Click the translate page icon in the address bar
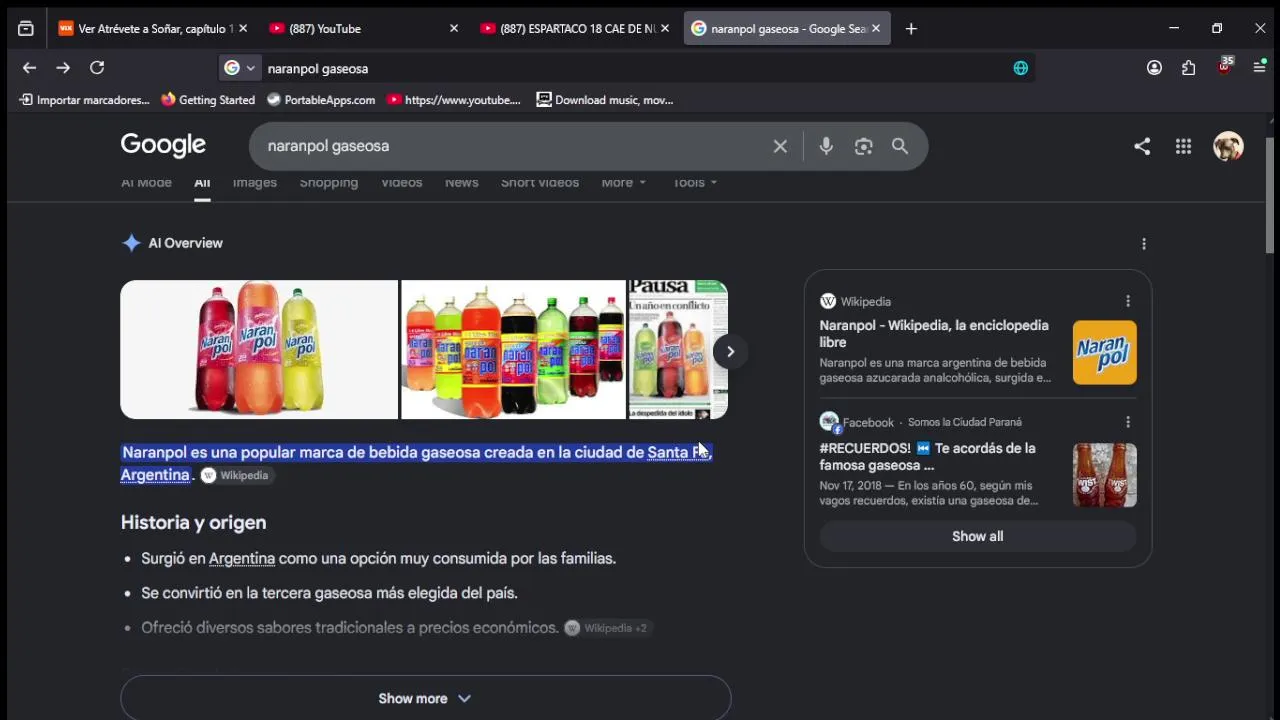Image resolution: width=1280 pixels, height=720 pixels. pyautogui.click(x=1020, y=68)
